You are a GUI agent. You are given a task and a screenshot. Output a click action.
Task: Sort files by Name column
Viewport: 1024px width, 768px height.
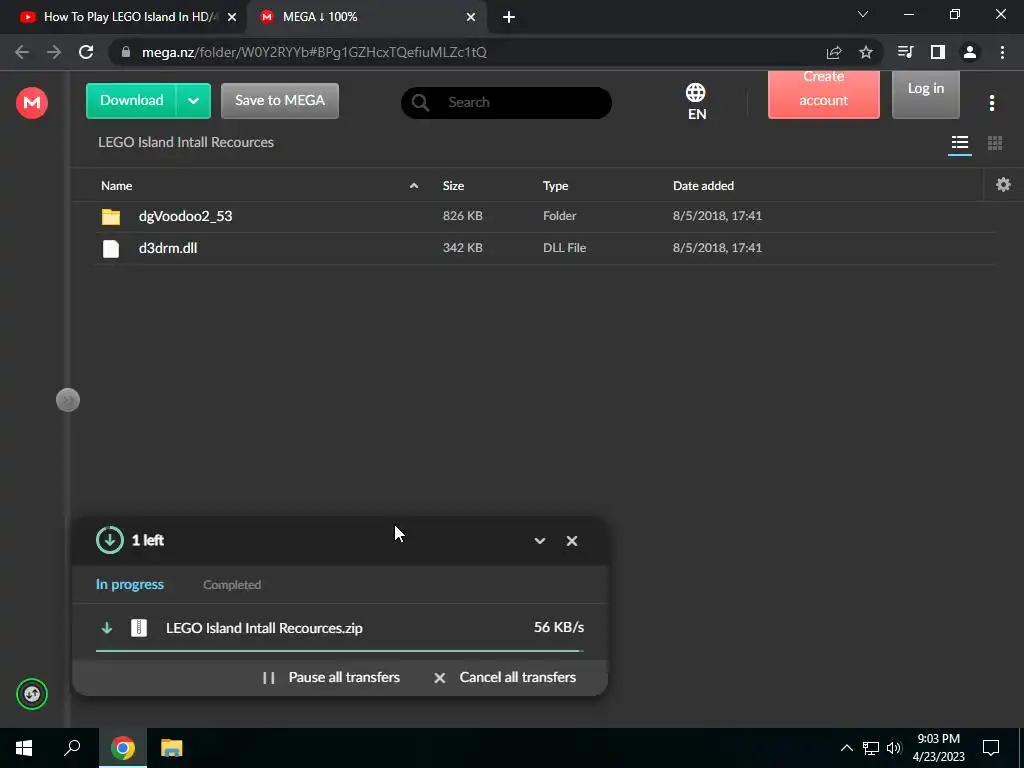pyautogui.click(x=117, y=185)
